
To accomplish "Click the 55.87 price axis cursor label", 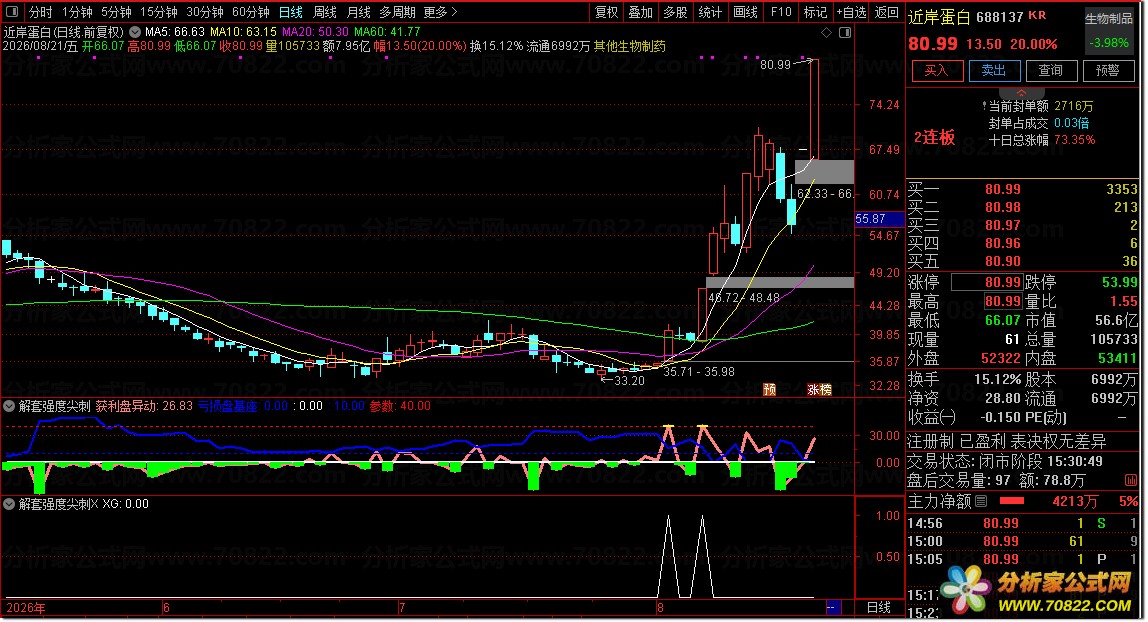I will click(x=879, y=219).
